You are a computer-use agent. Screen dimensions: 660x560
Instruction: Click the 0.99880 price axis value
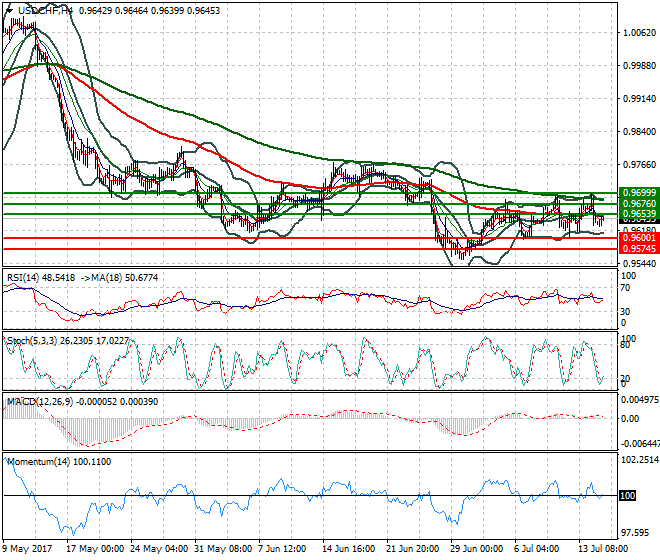pyautogui.click(x=639, y=66)
